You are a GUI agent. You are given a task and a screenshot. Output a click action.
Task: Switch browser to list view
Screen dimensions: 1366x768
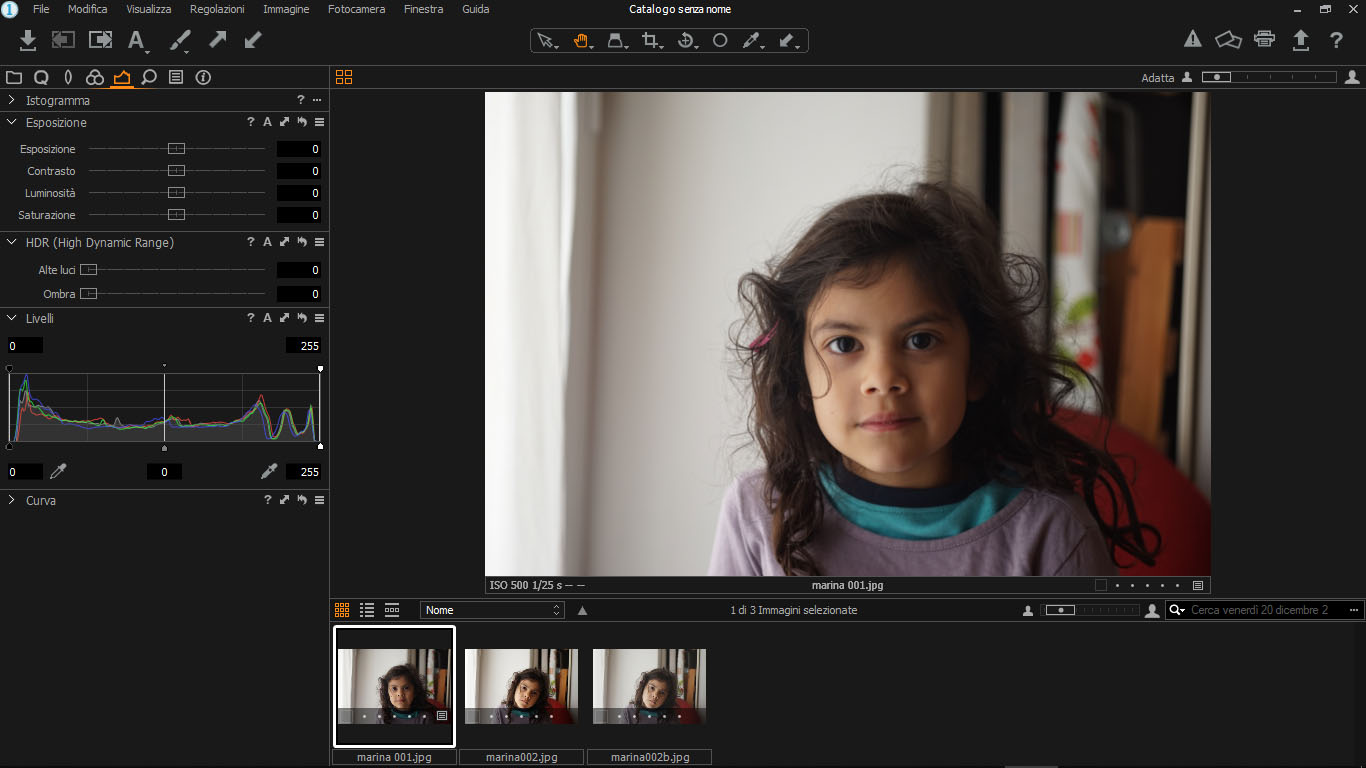coord(367,610)
